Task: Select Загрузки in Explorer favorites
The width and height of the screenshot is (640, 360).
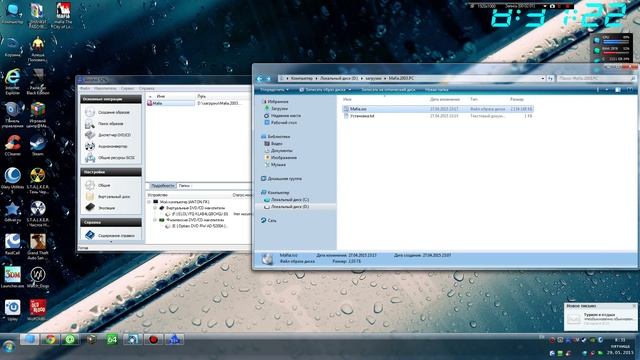Action: tap(276, 109)
